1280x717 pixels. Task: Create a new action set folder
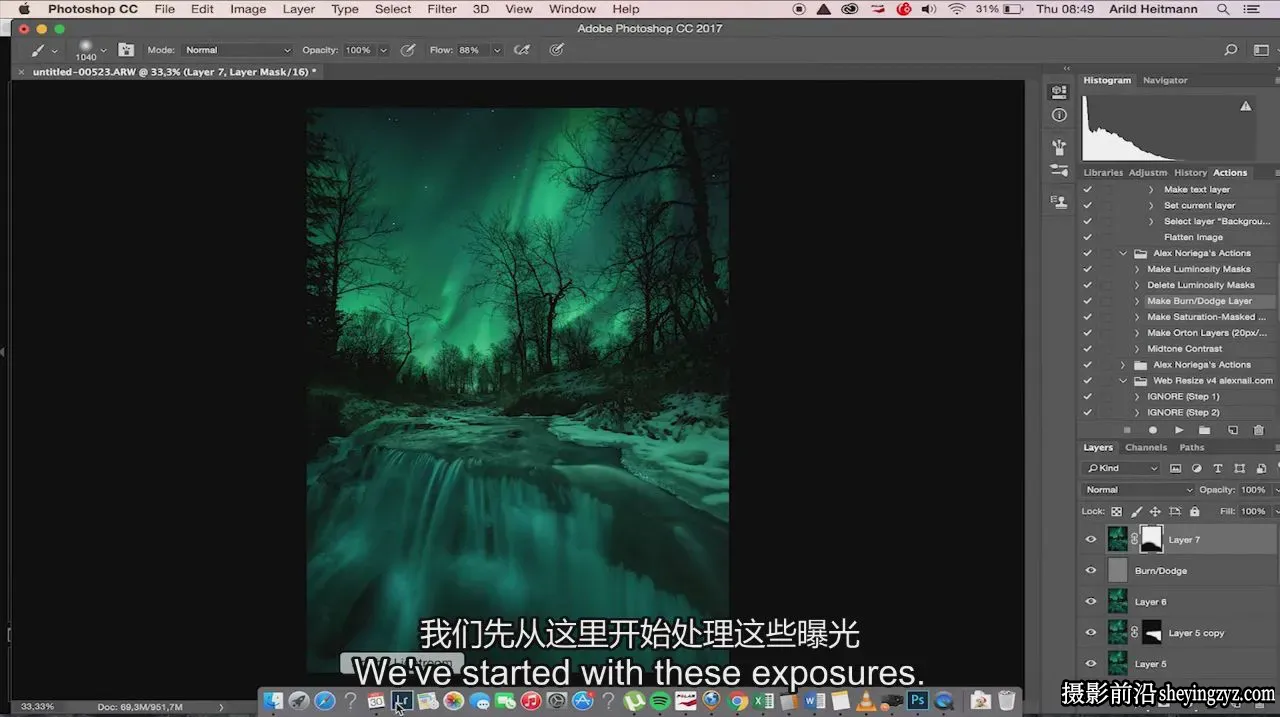pyautogui.click(x=1205, y=430)
